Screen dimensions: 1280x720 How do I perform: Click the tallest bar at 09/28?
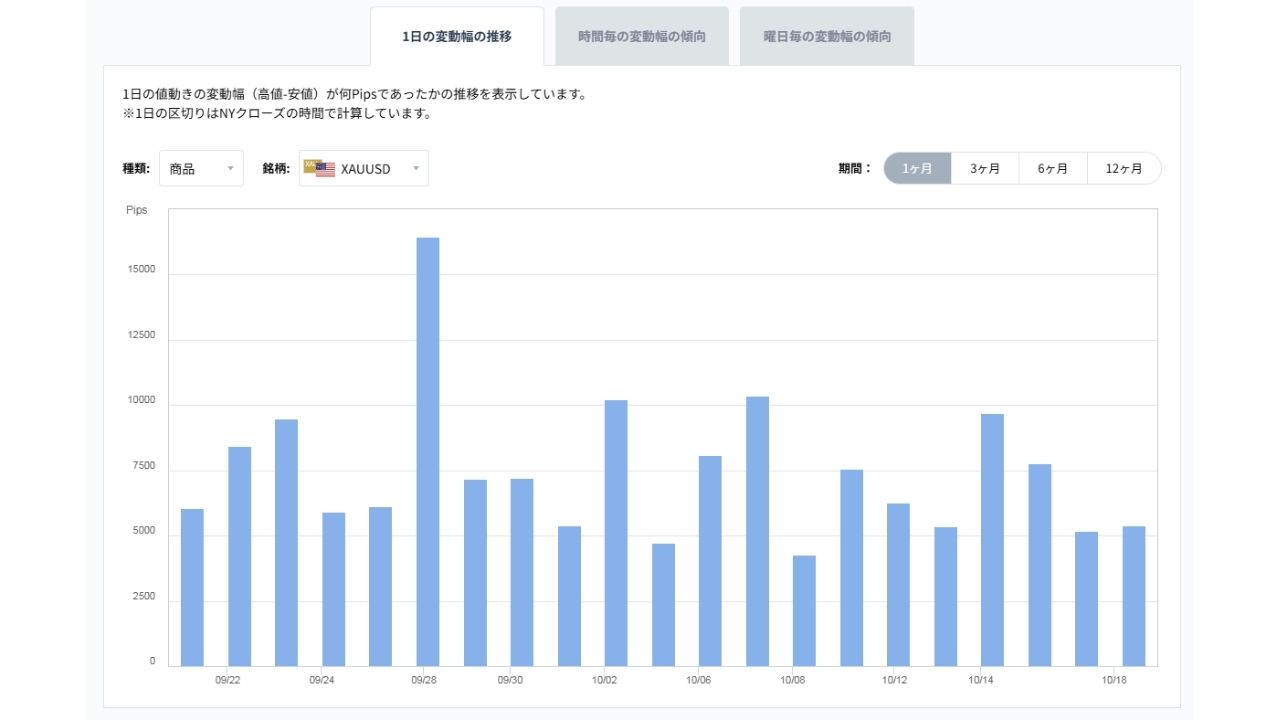(x=428, y=452)
